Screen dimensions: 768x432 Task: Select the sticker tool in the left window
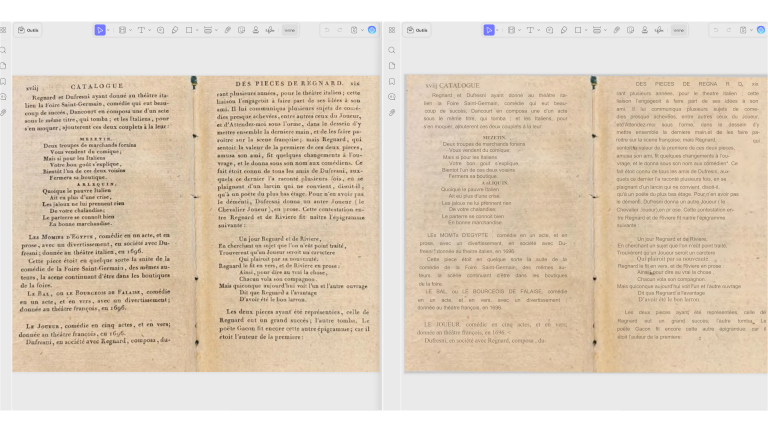click(x=241, y=30)
